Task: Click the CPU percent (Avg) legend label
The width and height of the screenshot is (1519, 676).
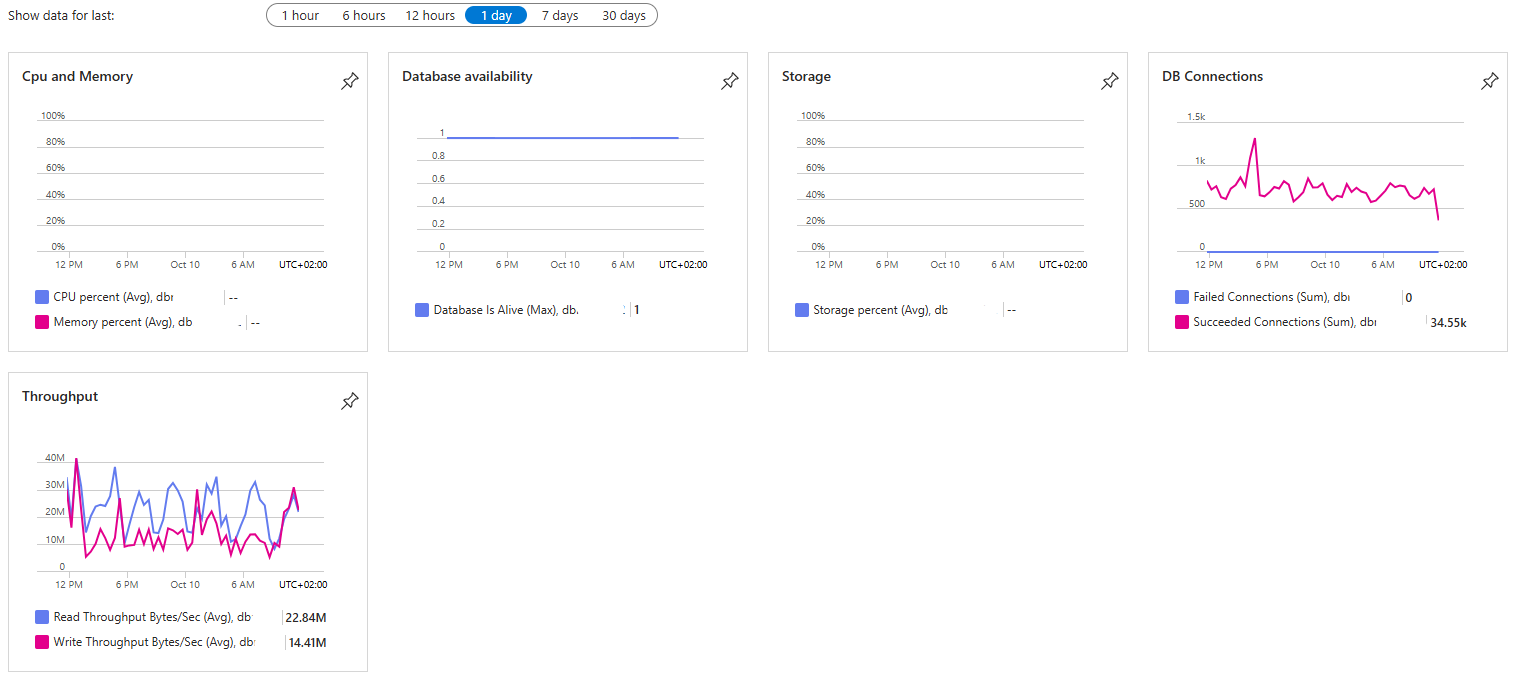Action: click(x=114, y=297)
